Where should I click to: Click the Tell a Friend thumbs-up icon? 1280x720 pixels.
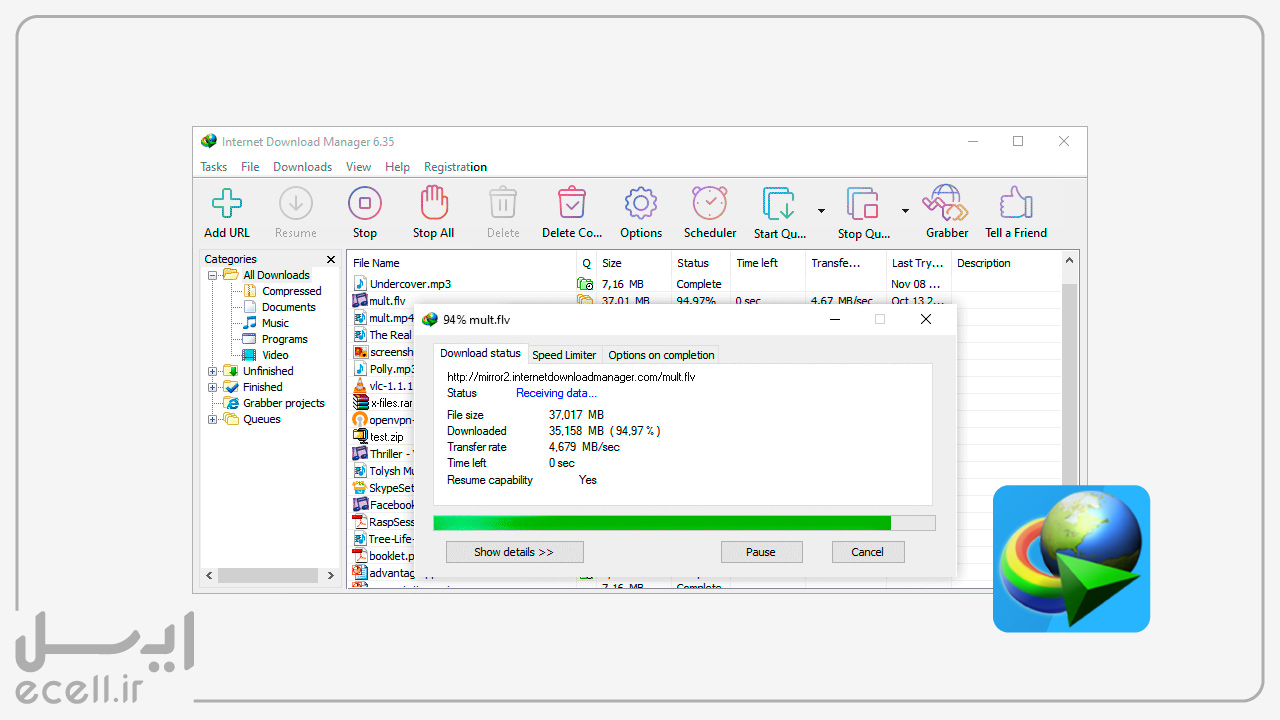(1016, 203)
